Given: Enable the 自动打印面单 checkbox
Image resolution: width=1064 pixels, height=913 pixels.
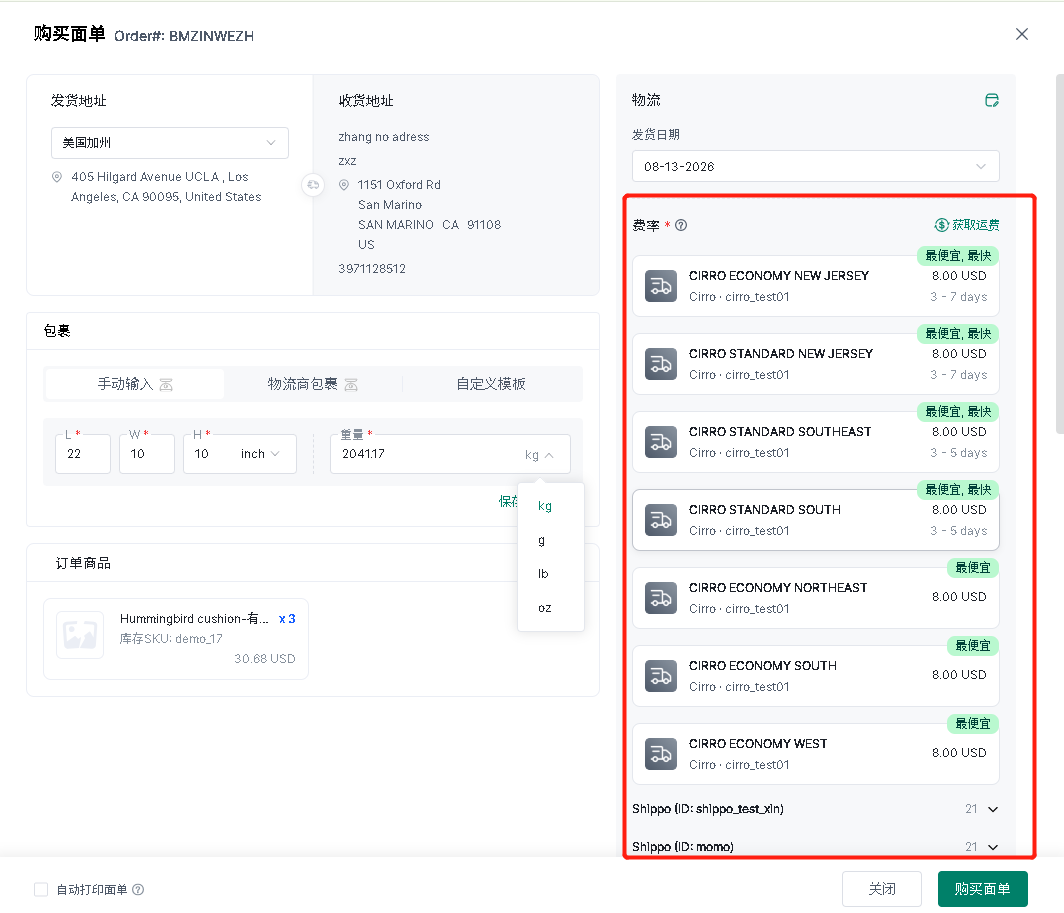Looking at the screenshot, I should click(x=41, y=889).
